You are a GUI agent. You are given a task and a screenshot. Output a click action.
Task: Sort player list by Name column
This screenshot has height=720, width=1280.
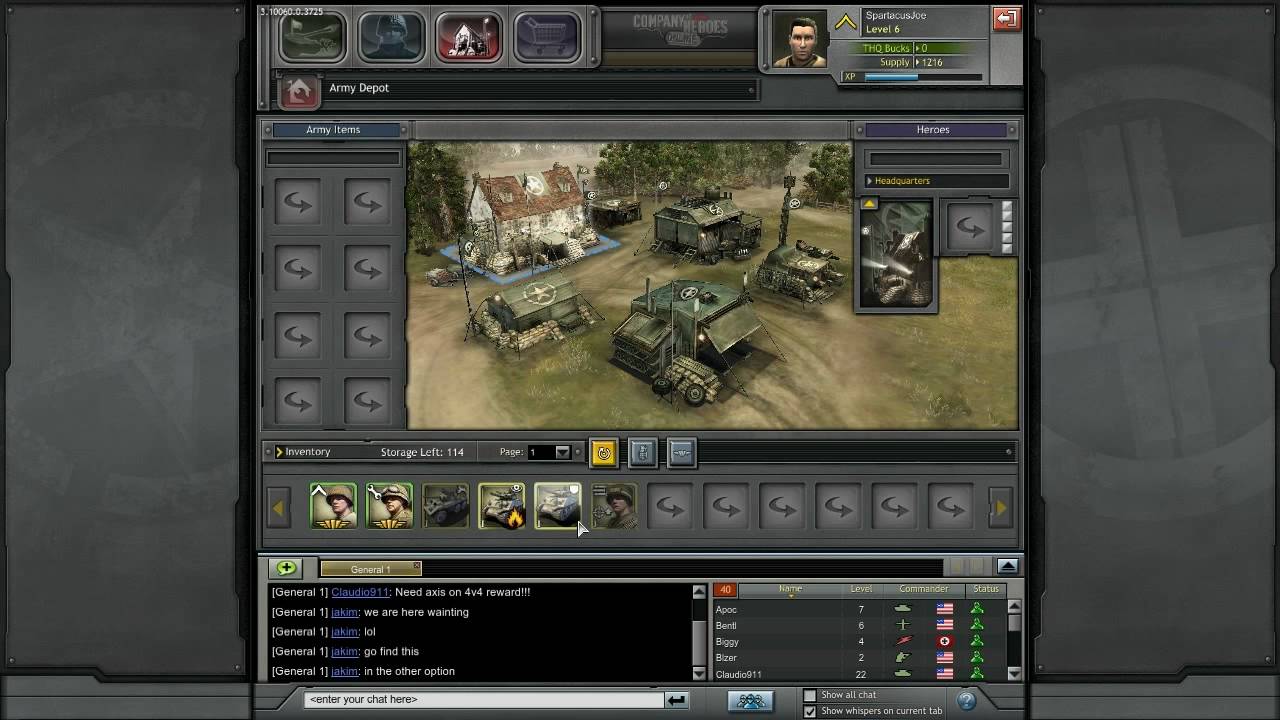[790, 590]
